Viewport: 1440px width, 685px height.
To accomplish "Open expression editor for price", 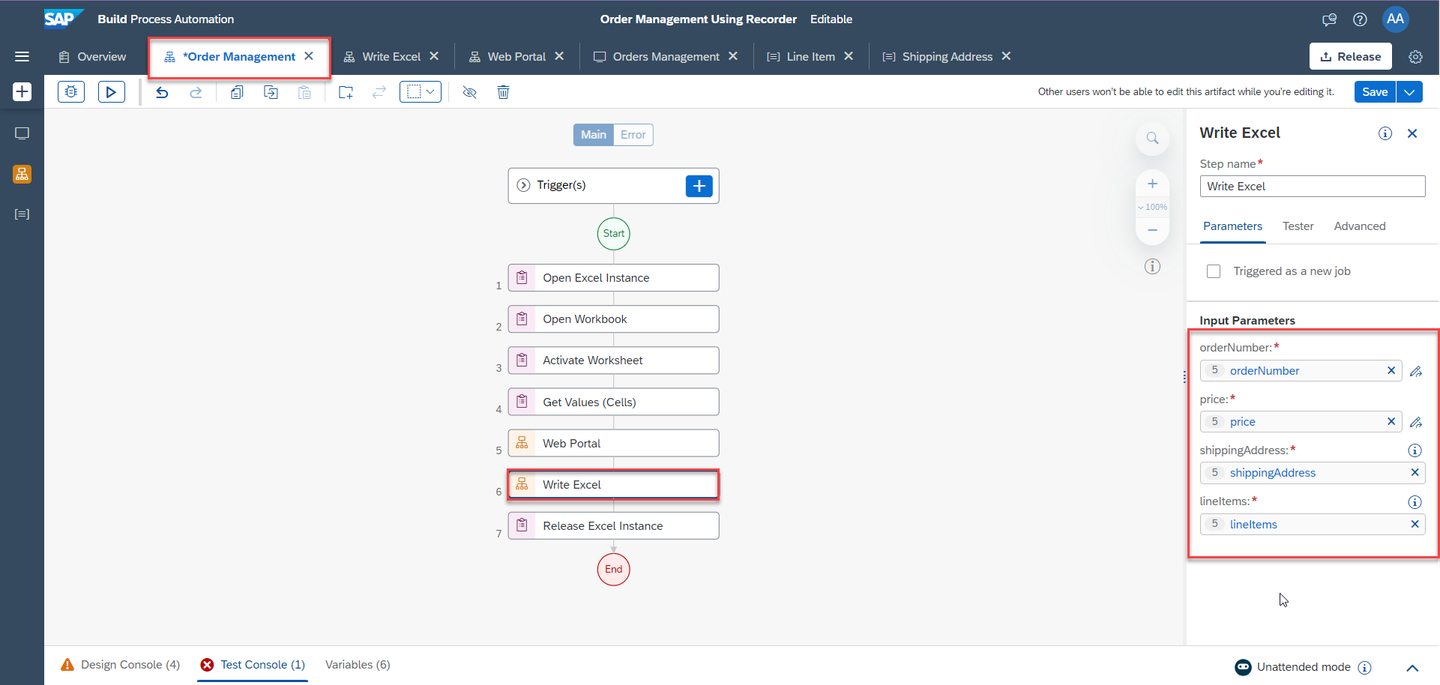I will (x=1415, y=422).
